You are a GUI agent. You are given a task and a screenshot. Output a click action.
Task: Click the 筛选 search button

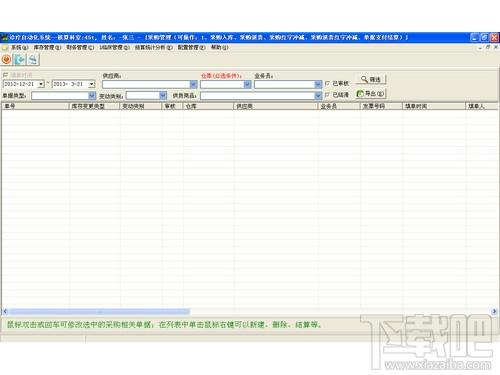click(370, 79)
